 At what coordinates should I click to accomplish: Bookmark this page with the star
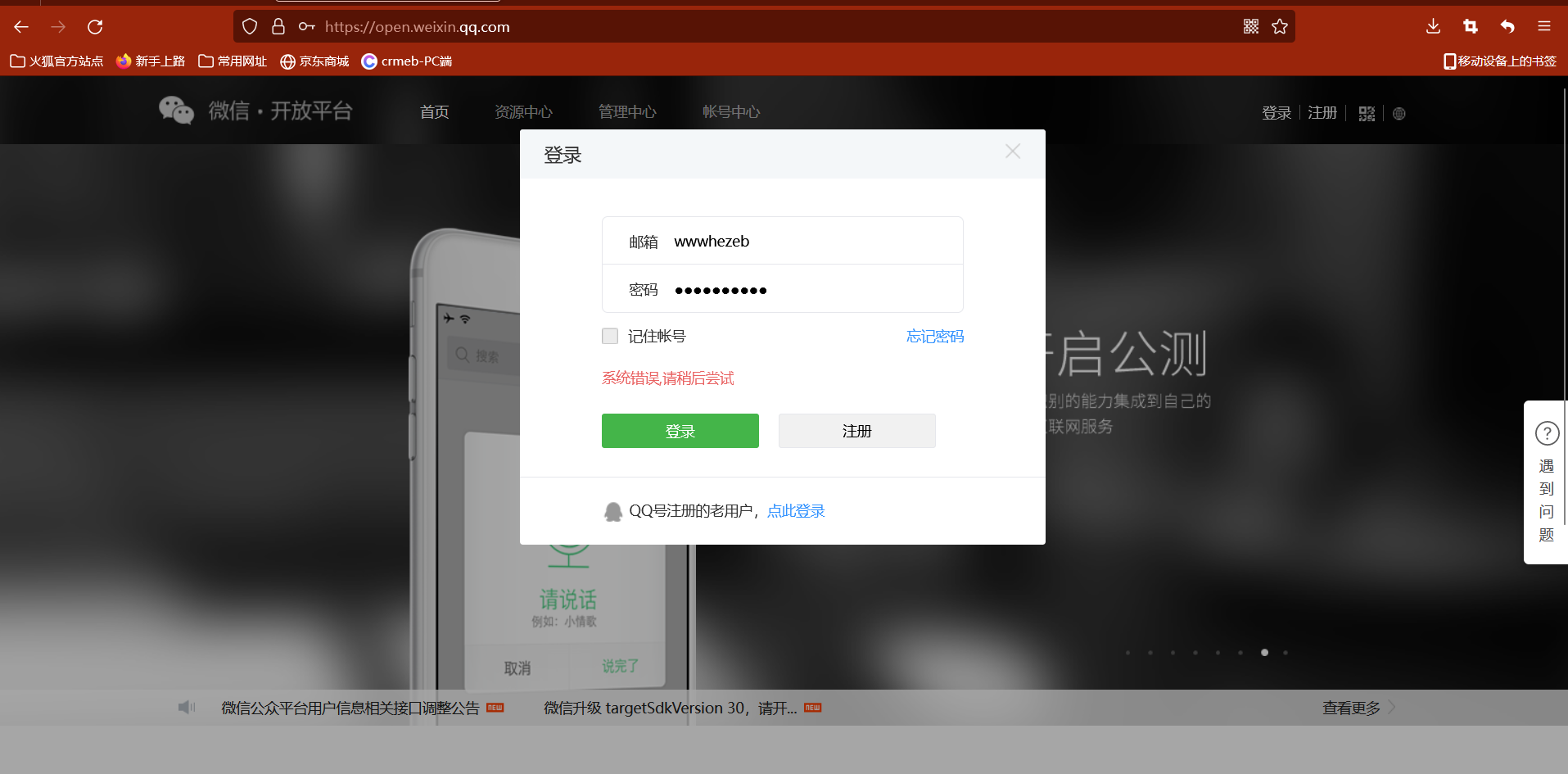pyautogui.click(x=1280, y=27)
